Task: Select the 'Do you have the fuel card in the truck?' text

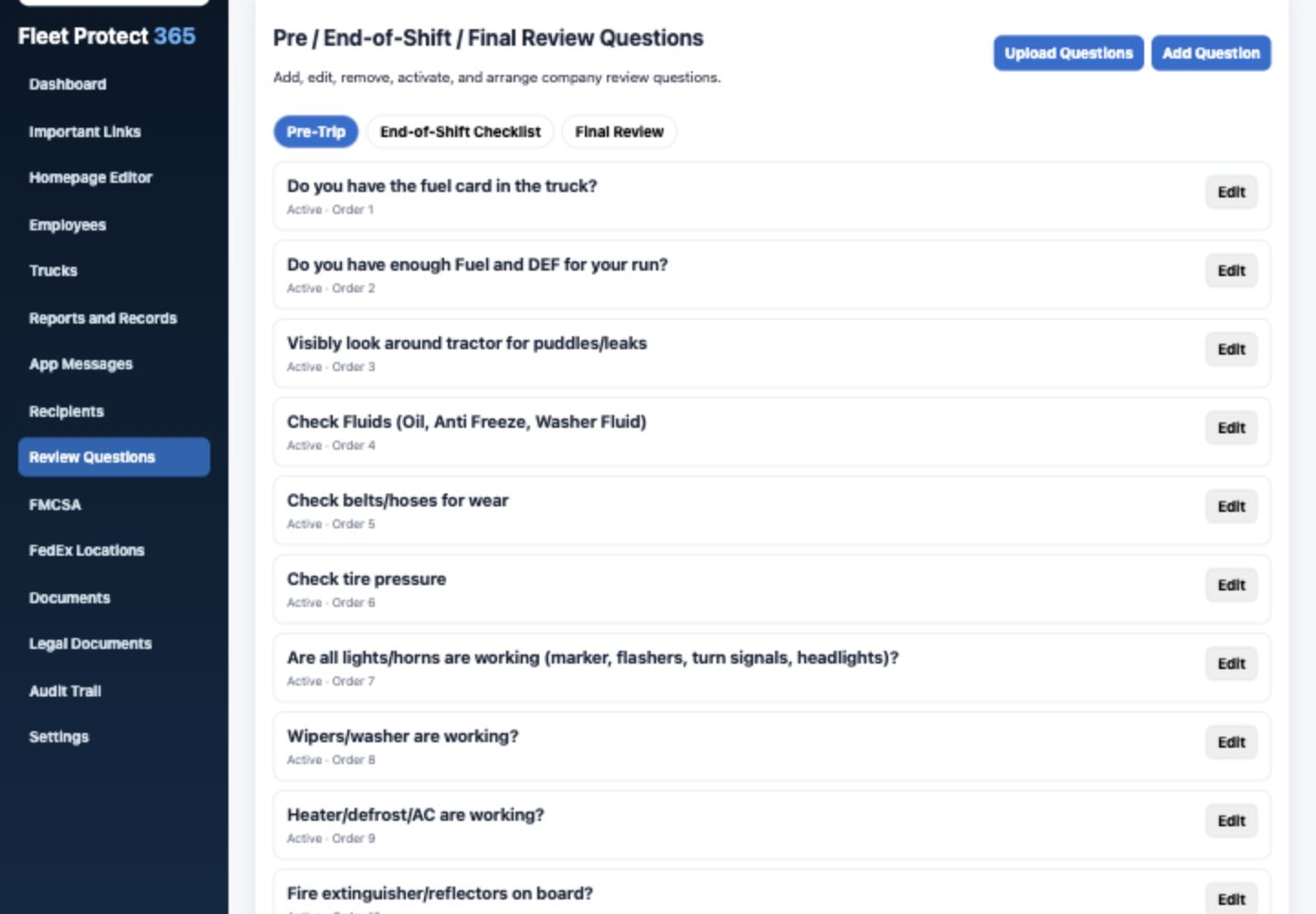Action: click(441, 186)
